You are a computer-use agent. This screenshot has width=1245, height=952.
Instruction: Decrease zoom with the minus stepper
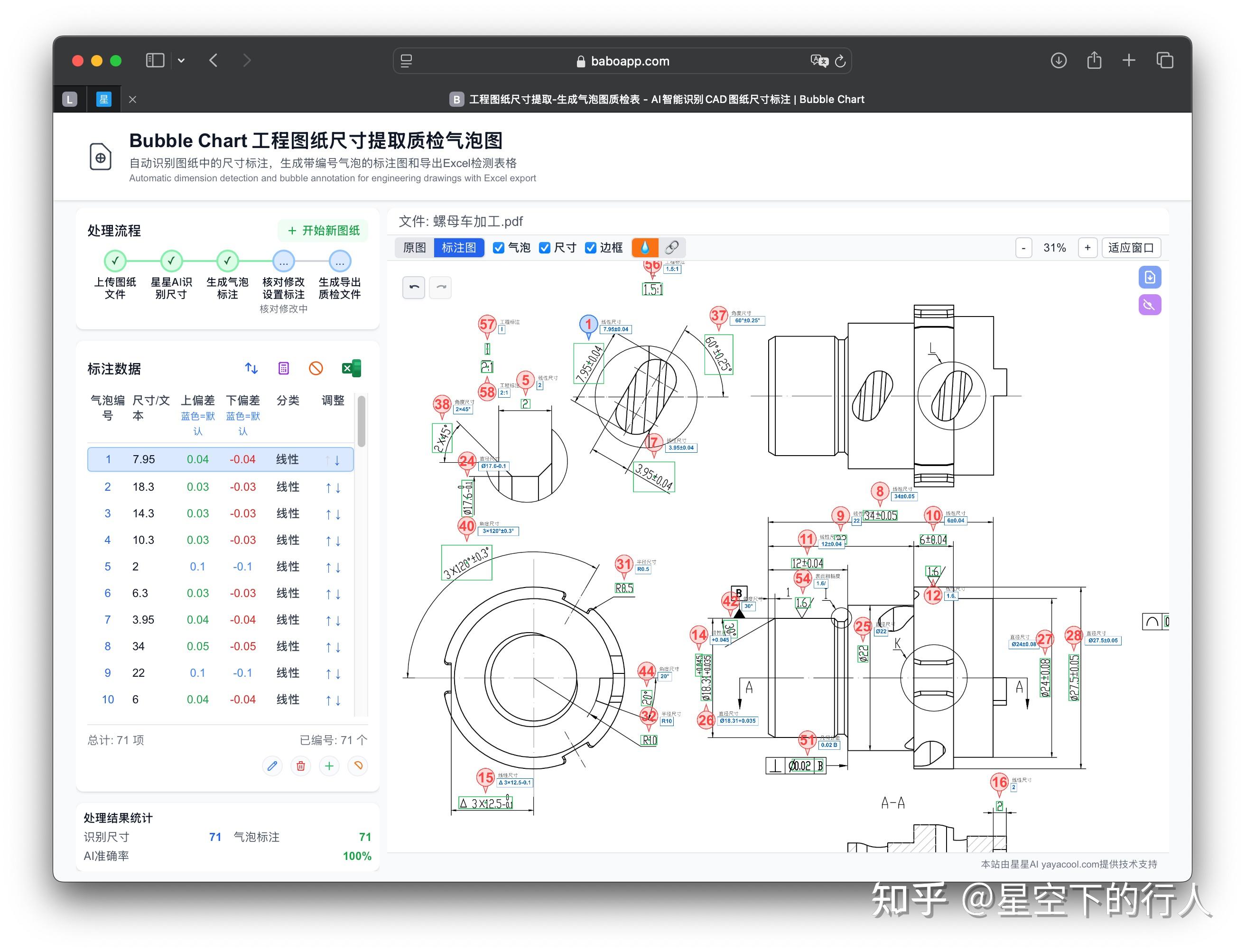tap(1023, 248)
